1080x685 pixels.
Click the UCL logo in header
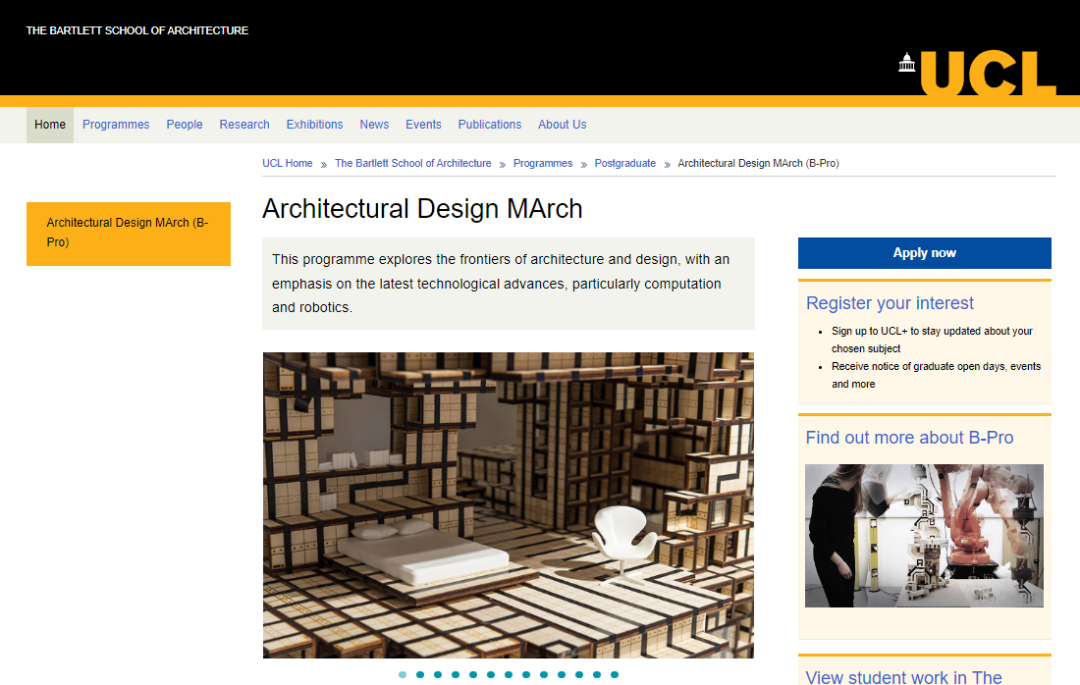[x=977, y=72]
